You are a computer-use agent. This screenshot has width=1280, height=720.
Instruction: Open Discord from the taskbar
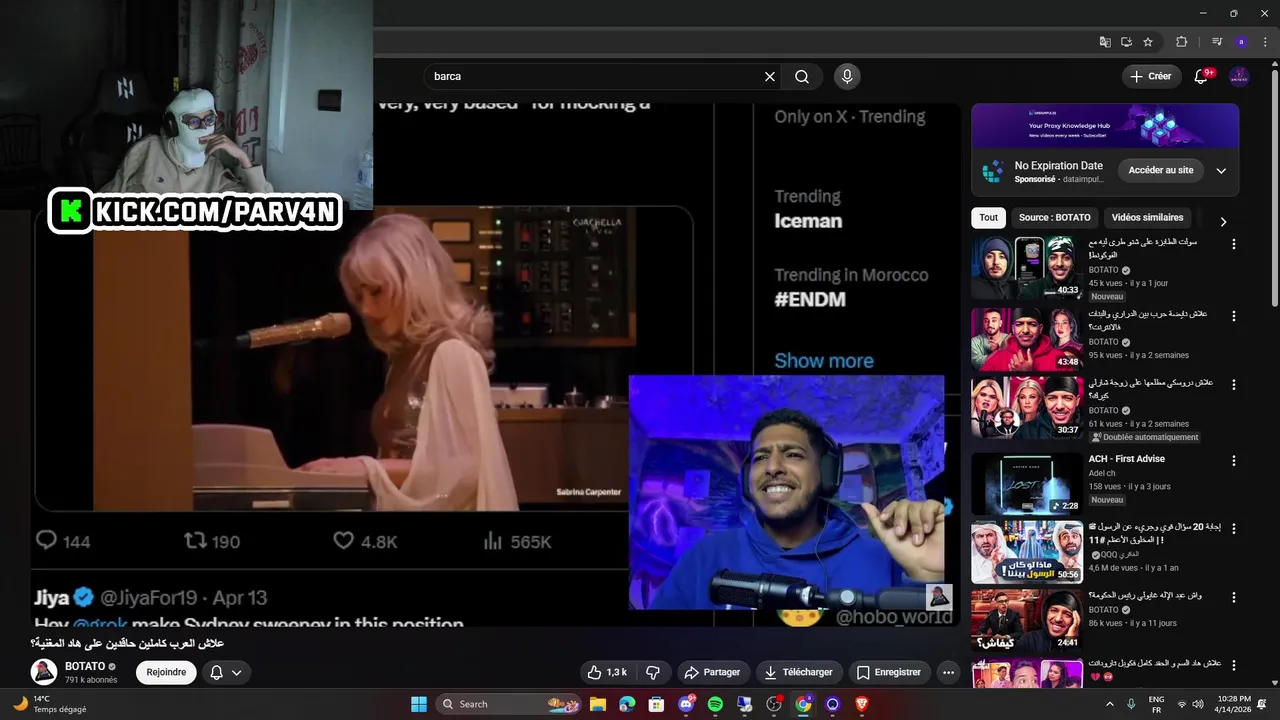click(x=686, y=704)
